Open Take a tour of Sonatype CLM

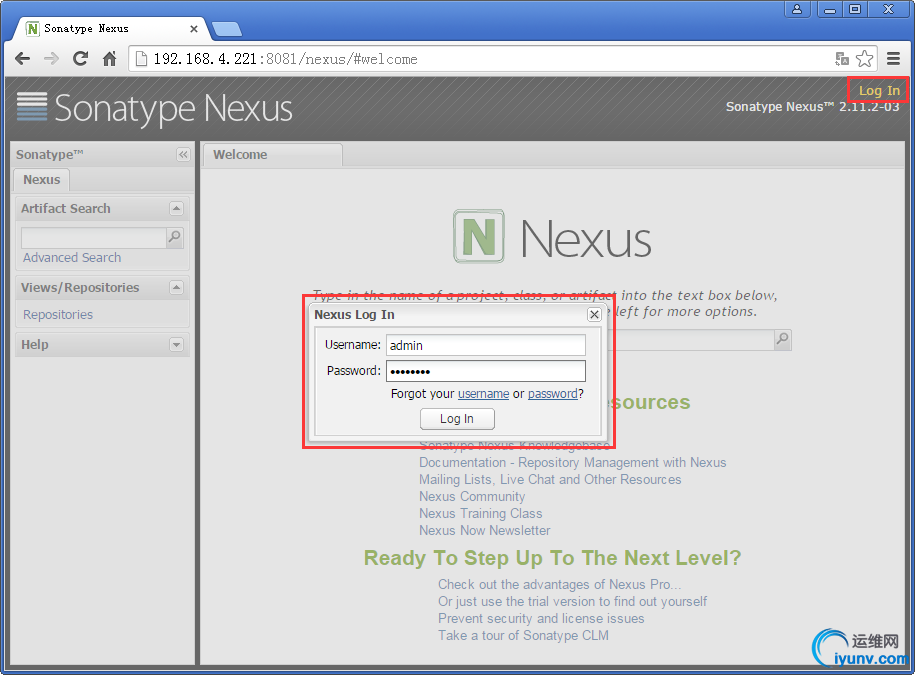click(x=523, y=635)
